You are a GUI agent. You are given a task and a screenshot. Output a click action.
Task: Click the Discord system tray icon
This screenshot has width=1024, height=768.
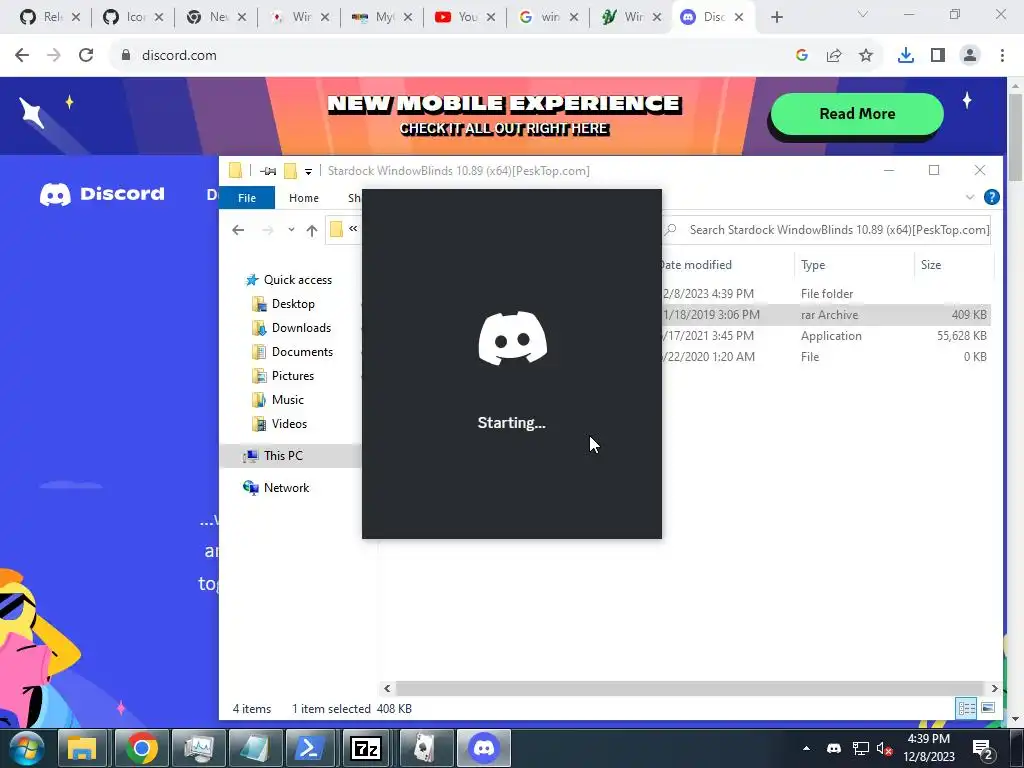(x=834, y=749)
